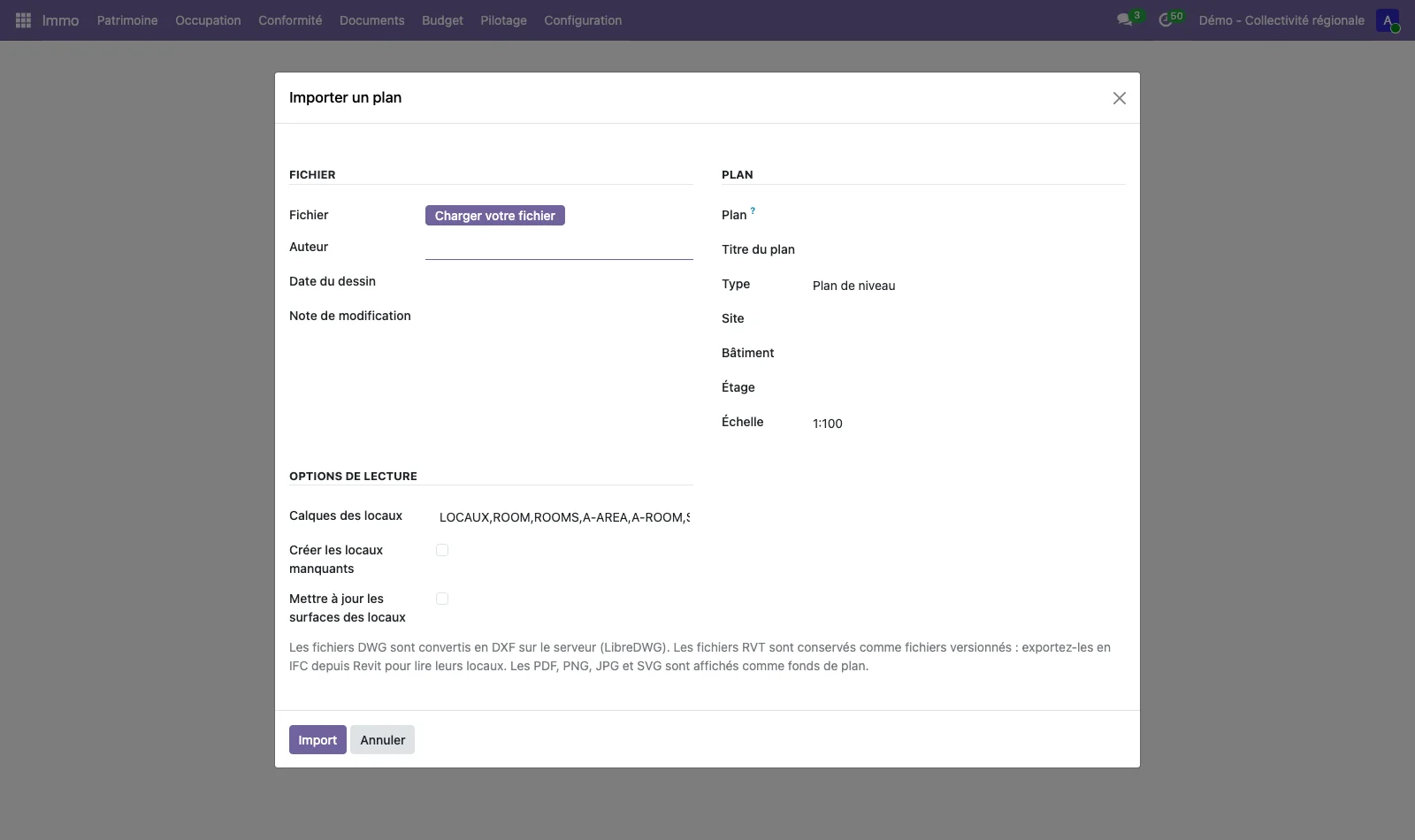Focus the Auteur input field
Image resolution: width=1415 pixels, height=840 pixels.
tap(559, 248)
